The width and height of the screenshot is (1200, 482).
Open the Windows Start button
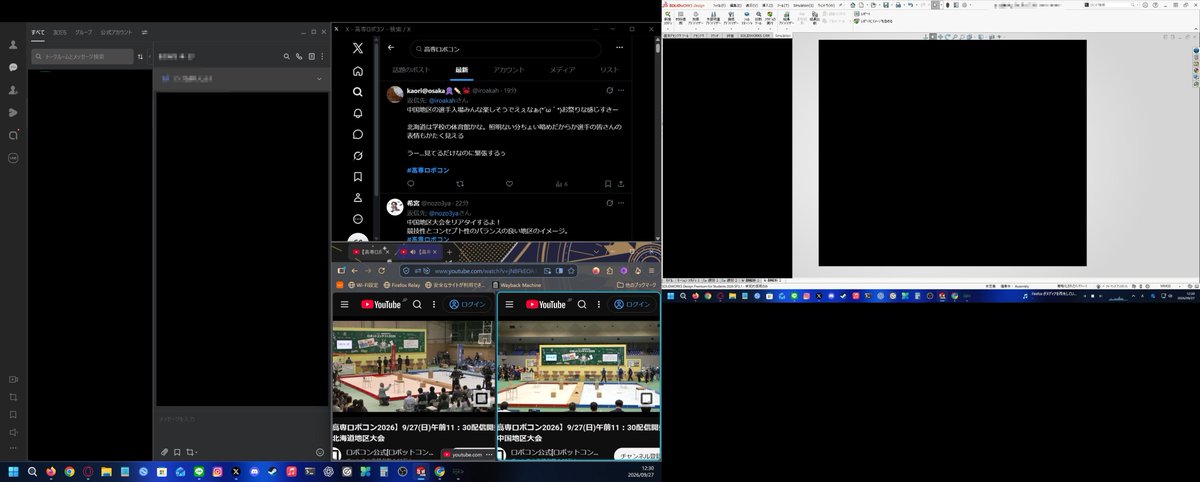click(x=13, y=471)
